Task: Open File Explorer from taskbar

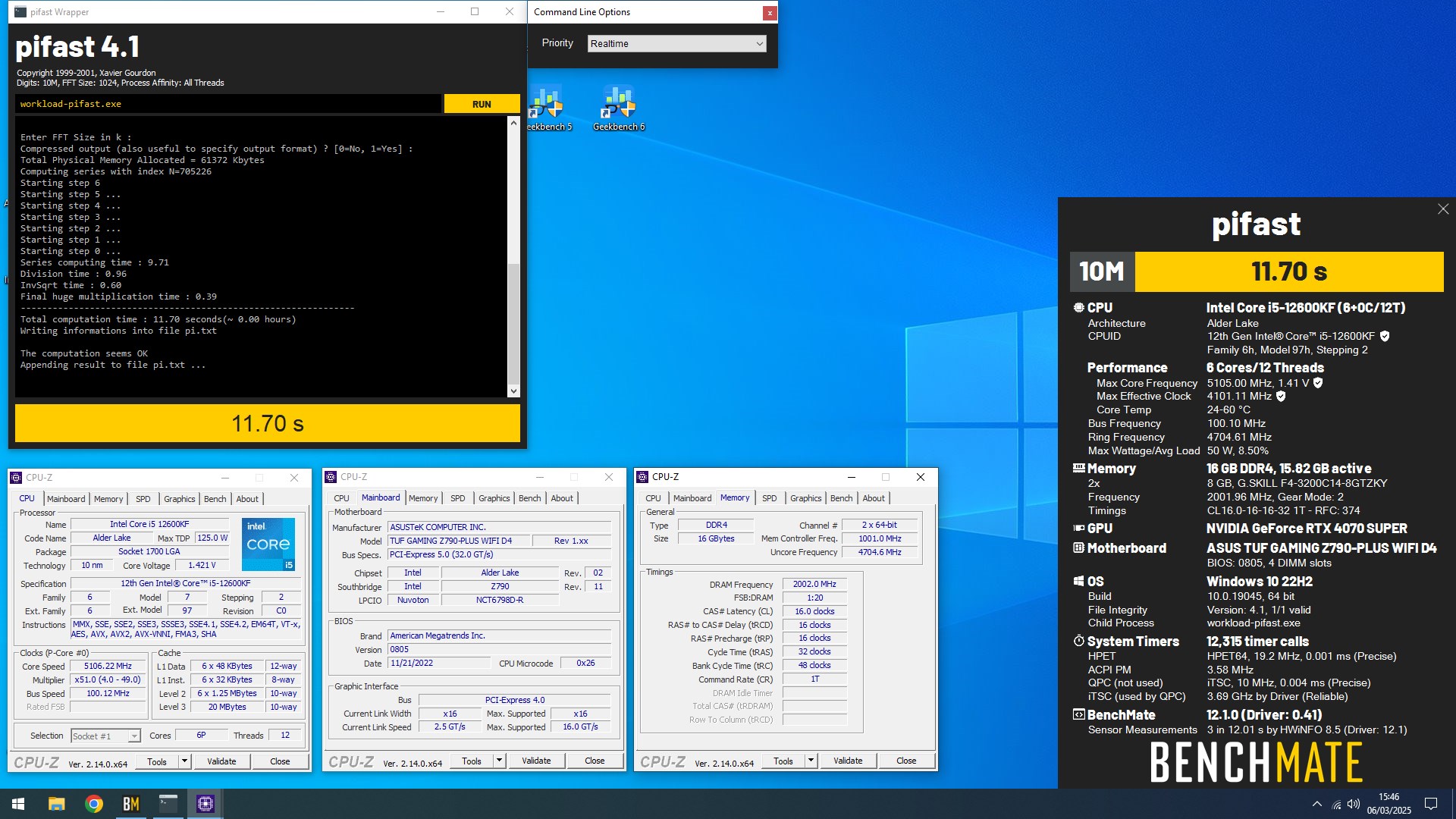Action: (56, 804)
